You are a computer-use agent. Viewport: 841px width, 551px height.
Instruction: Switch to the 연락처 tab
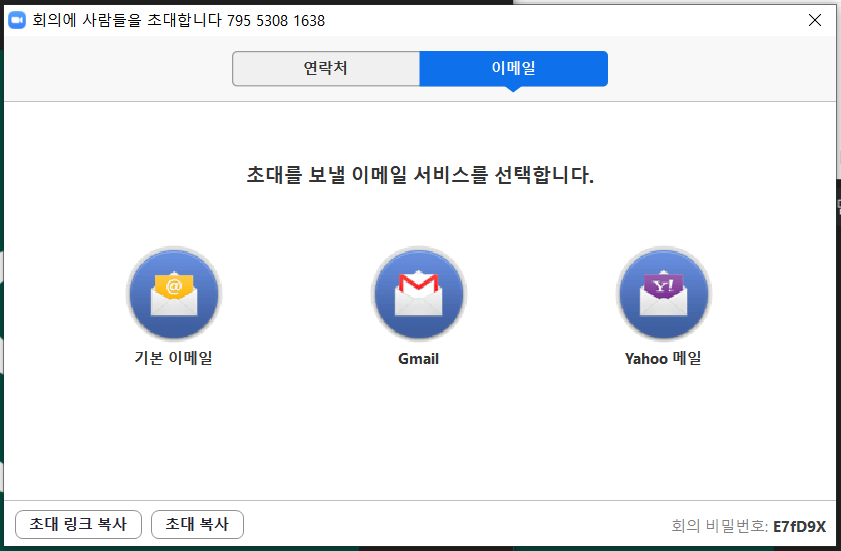coord(326,68)
